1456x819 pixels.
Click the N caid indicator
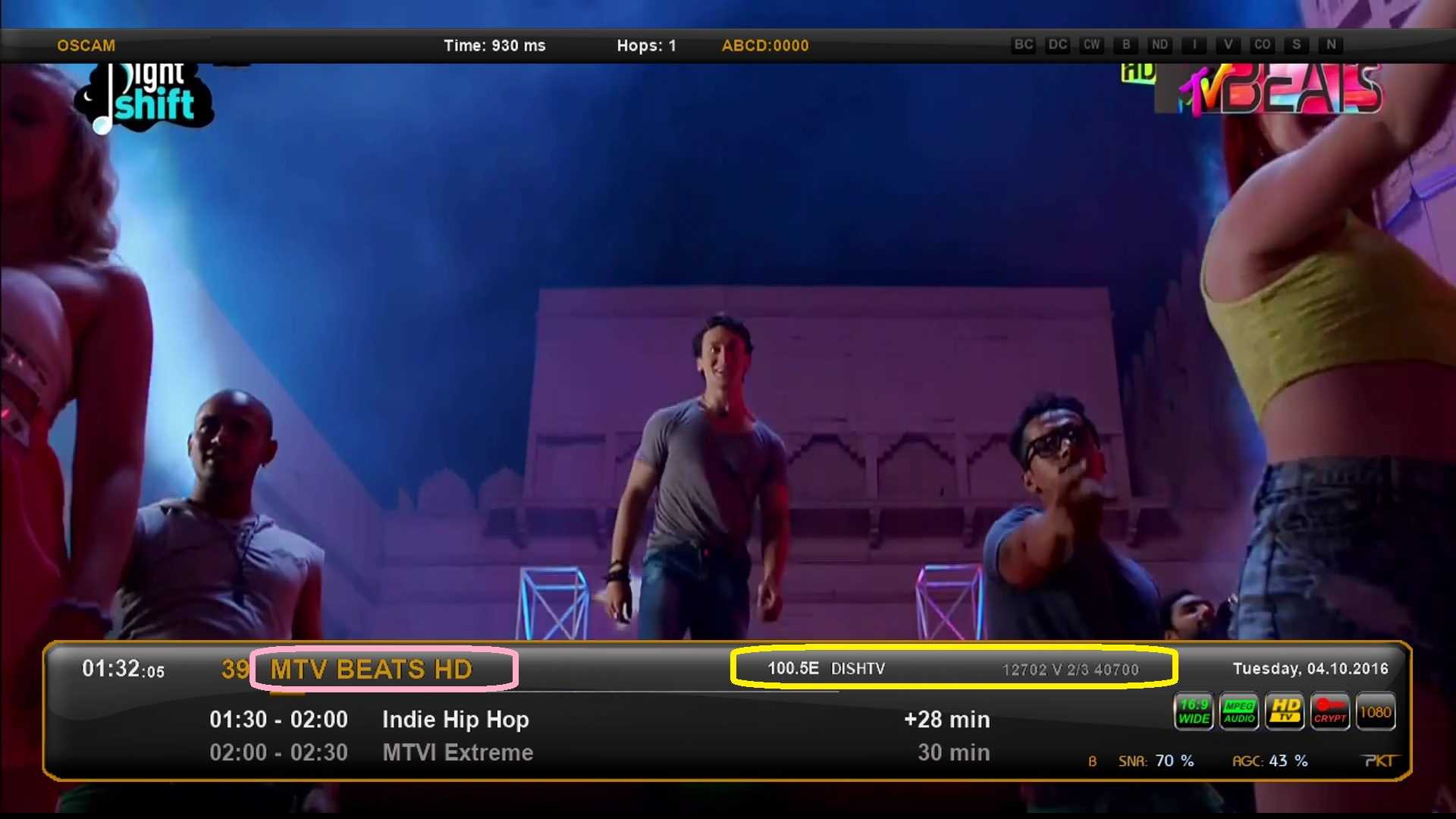(1331, 45)
